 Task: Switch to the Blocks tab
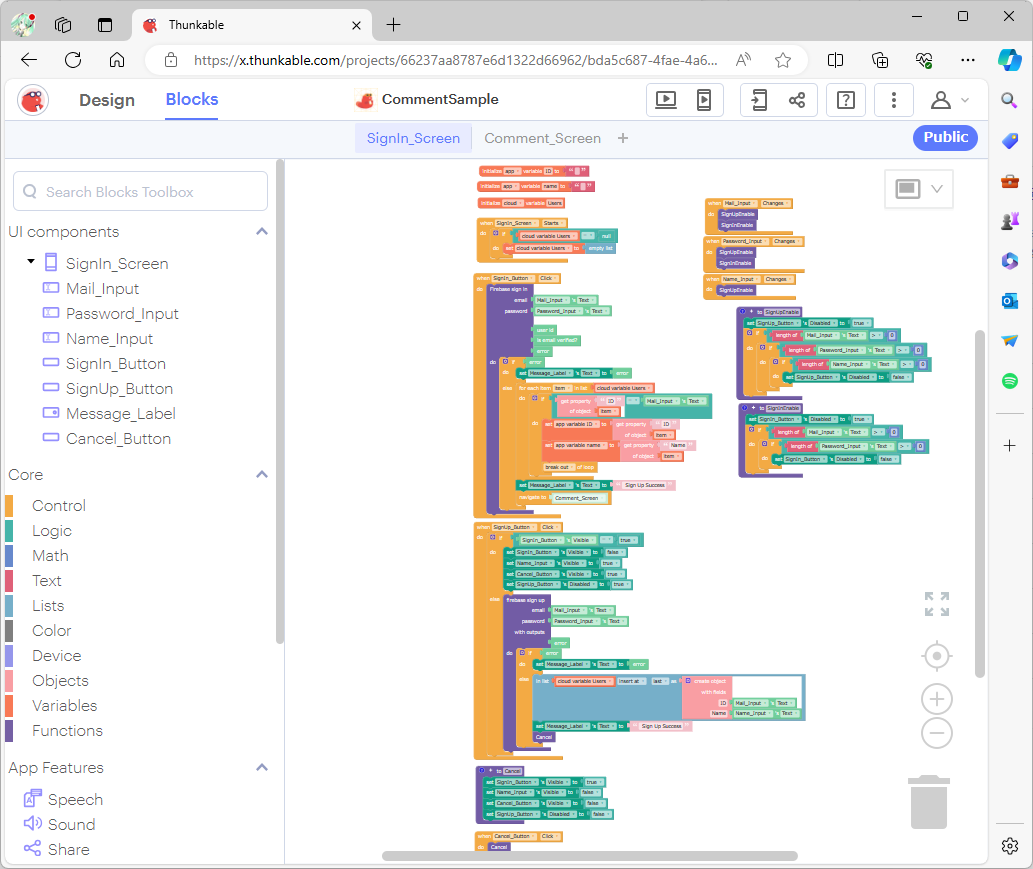[192, 99]
